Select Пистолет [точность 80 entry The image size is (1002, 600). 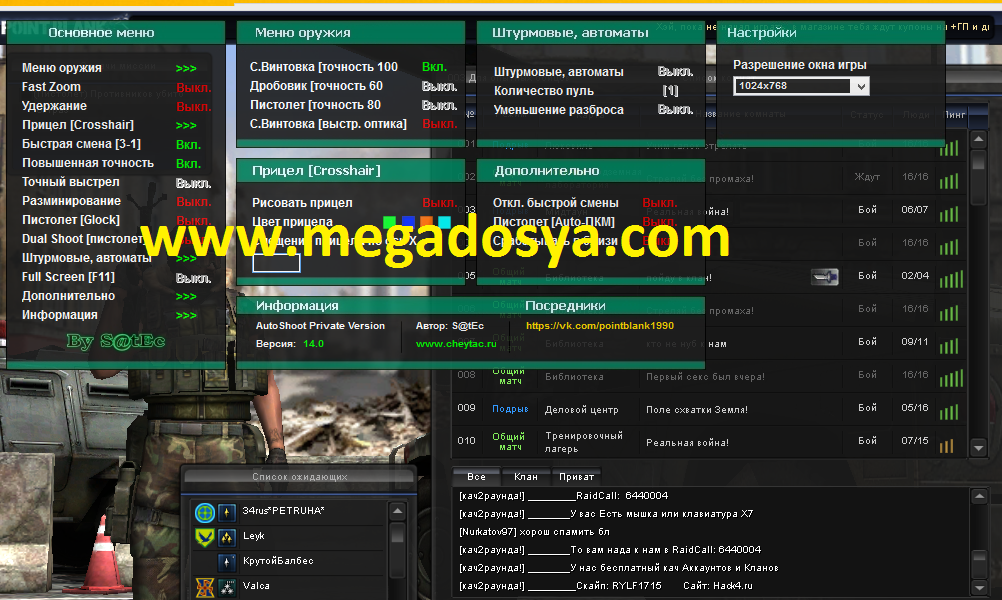[x=315, y=105]
